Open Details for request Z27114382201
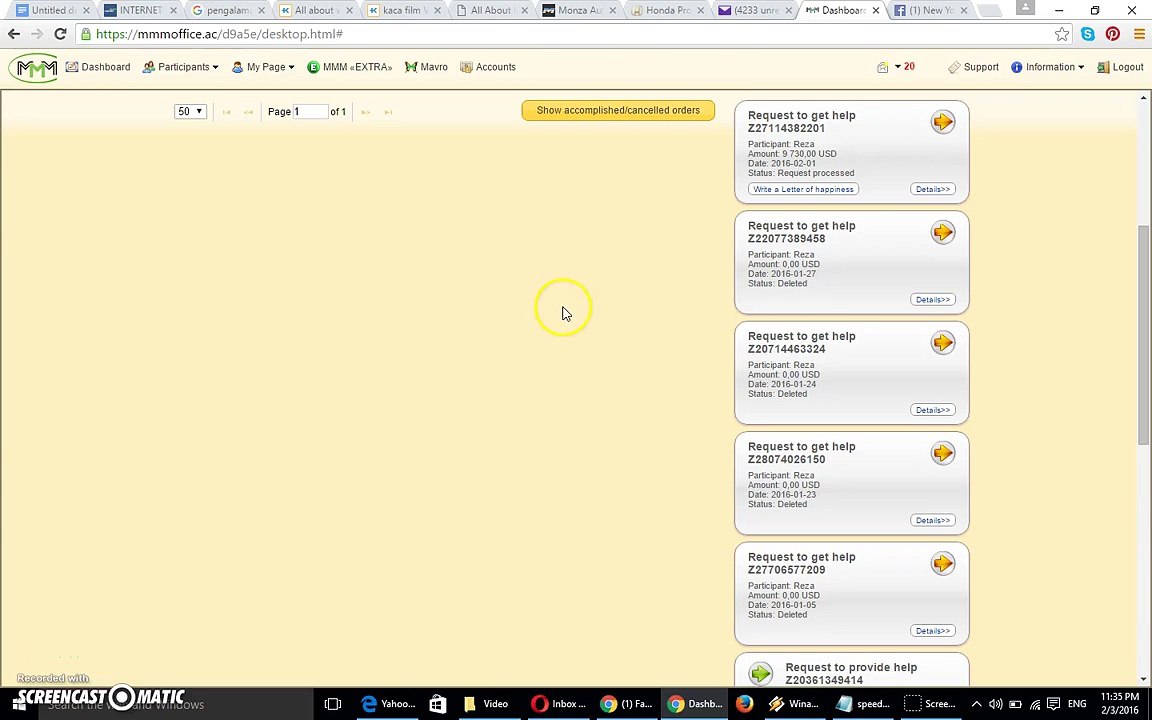Image resolution: width=1152 pixels, height=720 pixels. click(x=932, y=189)
